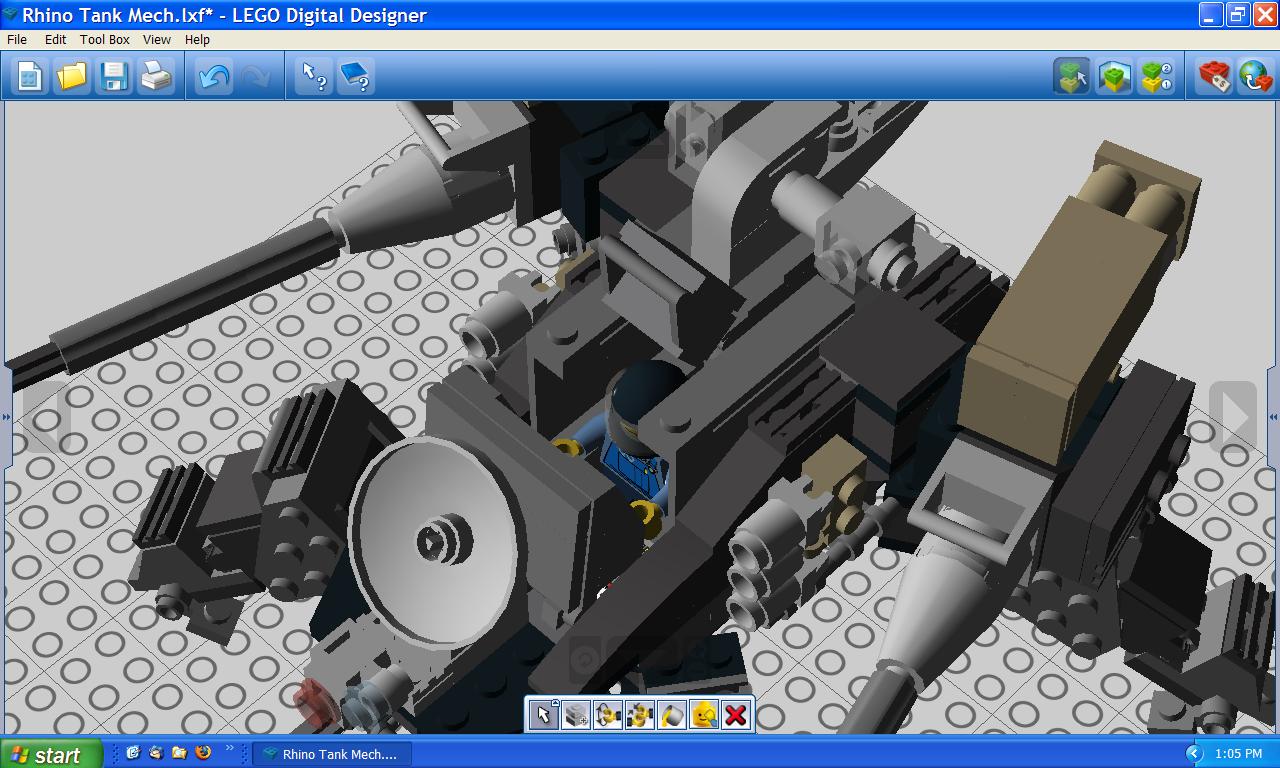
Task: Select the Hinge tool
Action: tap(608, 714)
